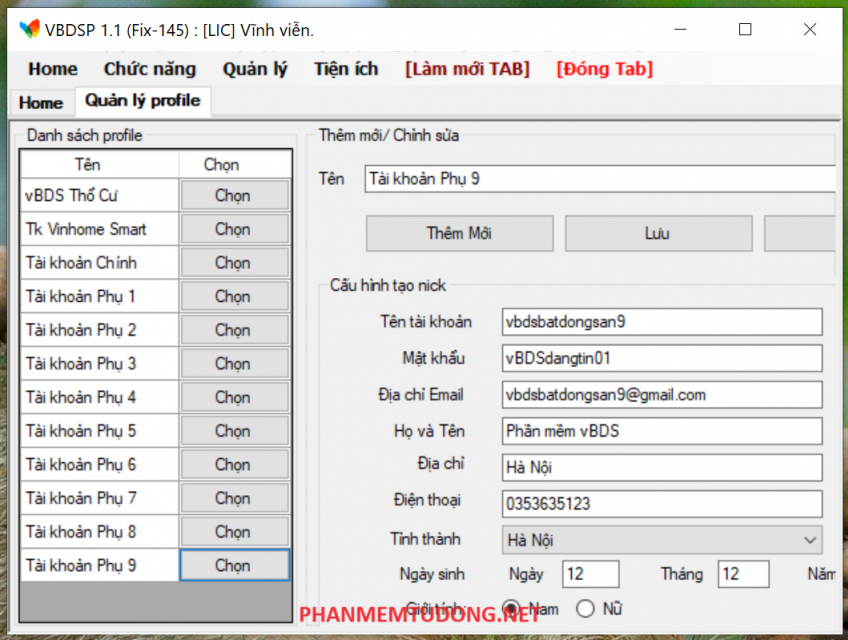Switch to the Home tab
Screen dimensions: 848x640
40,102
